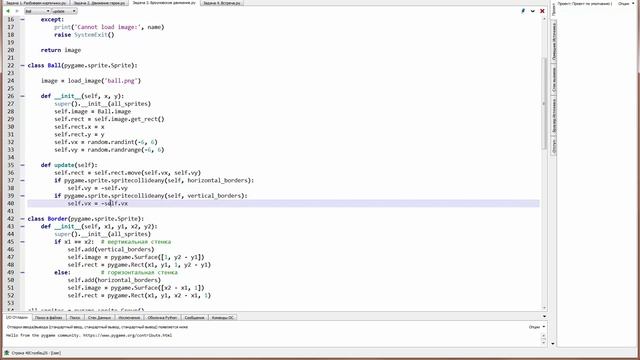Open the 'Стек Данных' bottom tab
The image size is (640, 360).
point(100,317)
